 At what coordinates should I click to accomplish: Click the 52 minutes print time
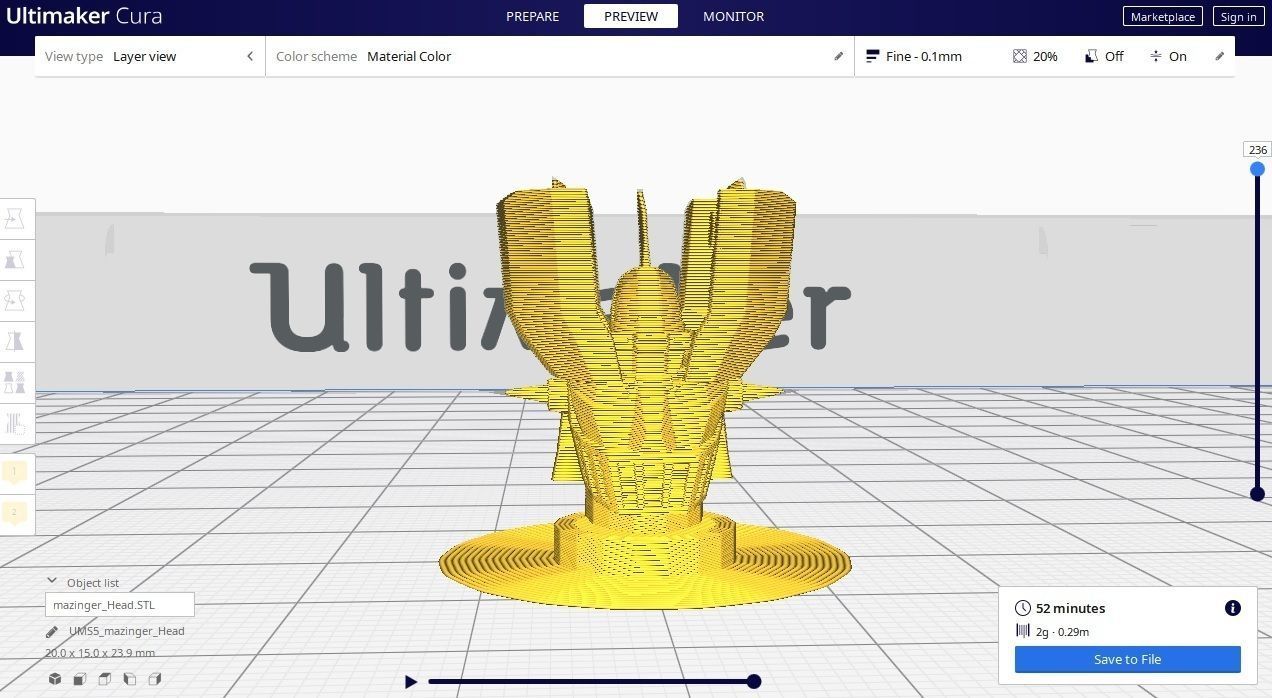(x=1070, y=608)
